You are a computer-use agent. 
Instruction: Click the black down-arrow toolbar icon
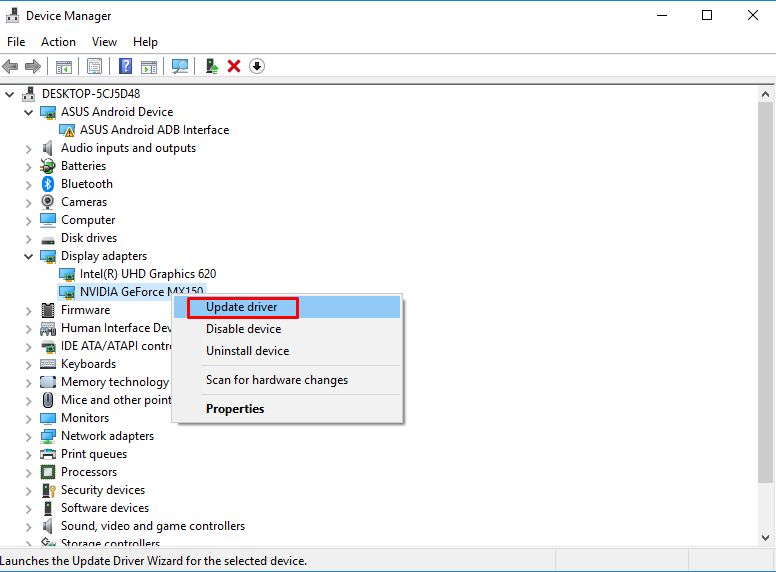tap(257, 66)
